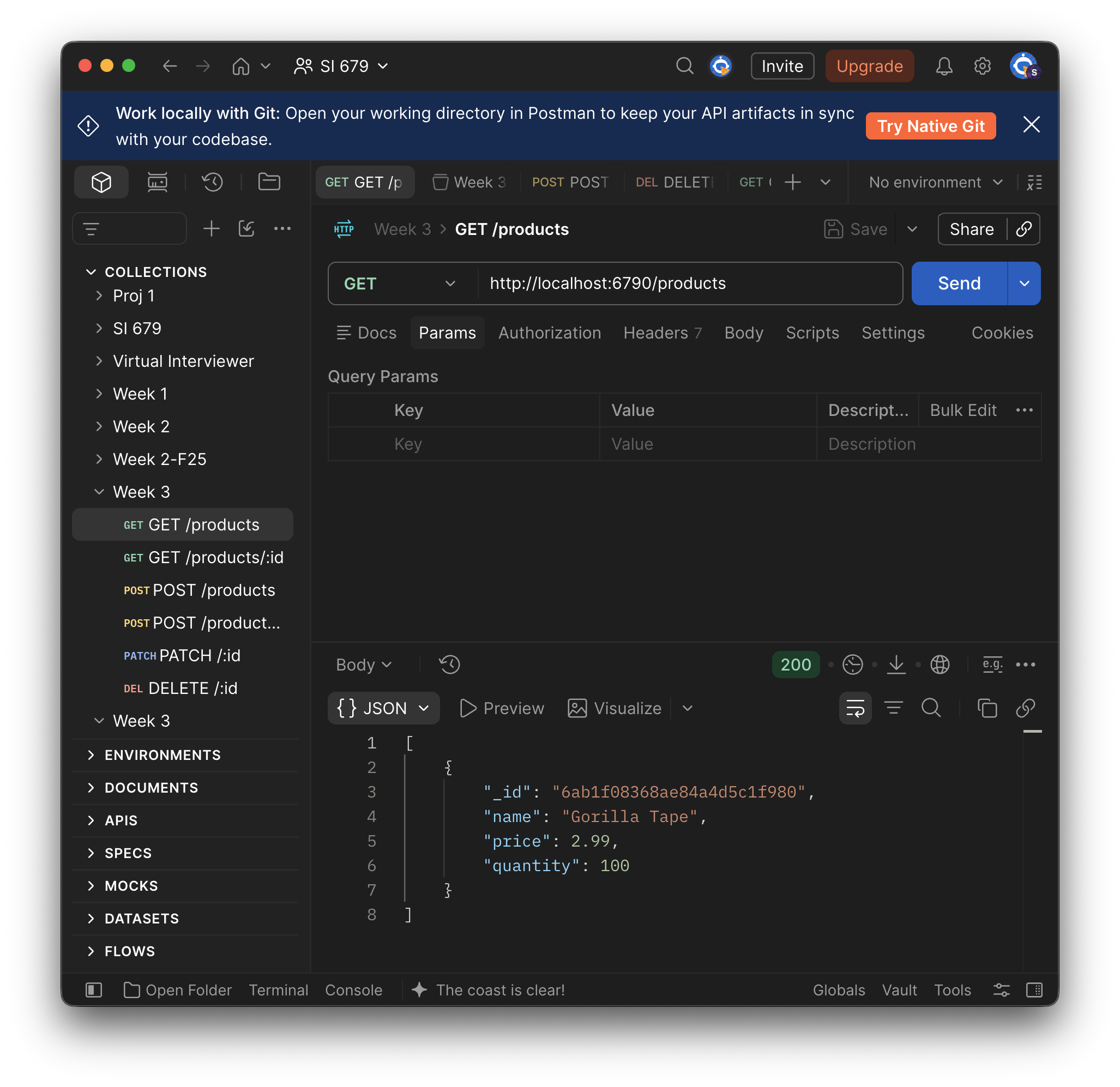Click the request URL field
This screenshot has width=1120, height=1087.
690,283
